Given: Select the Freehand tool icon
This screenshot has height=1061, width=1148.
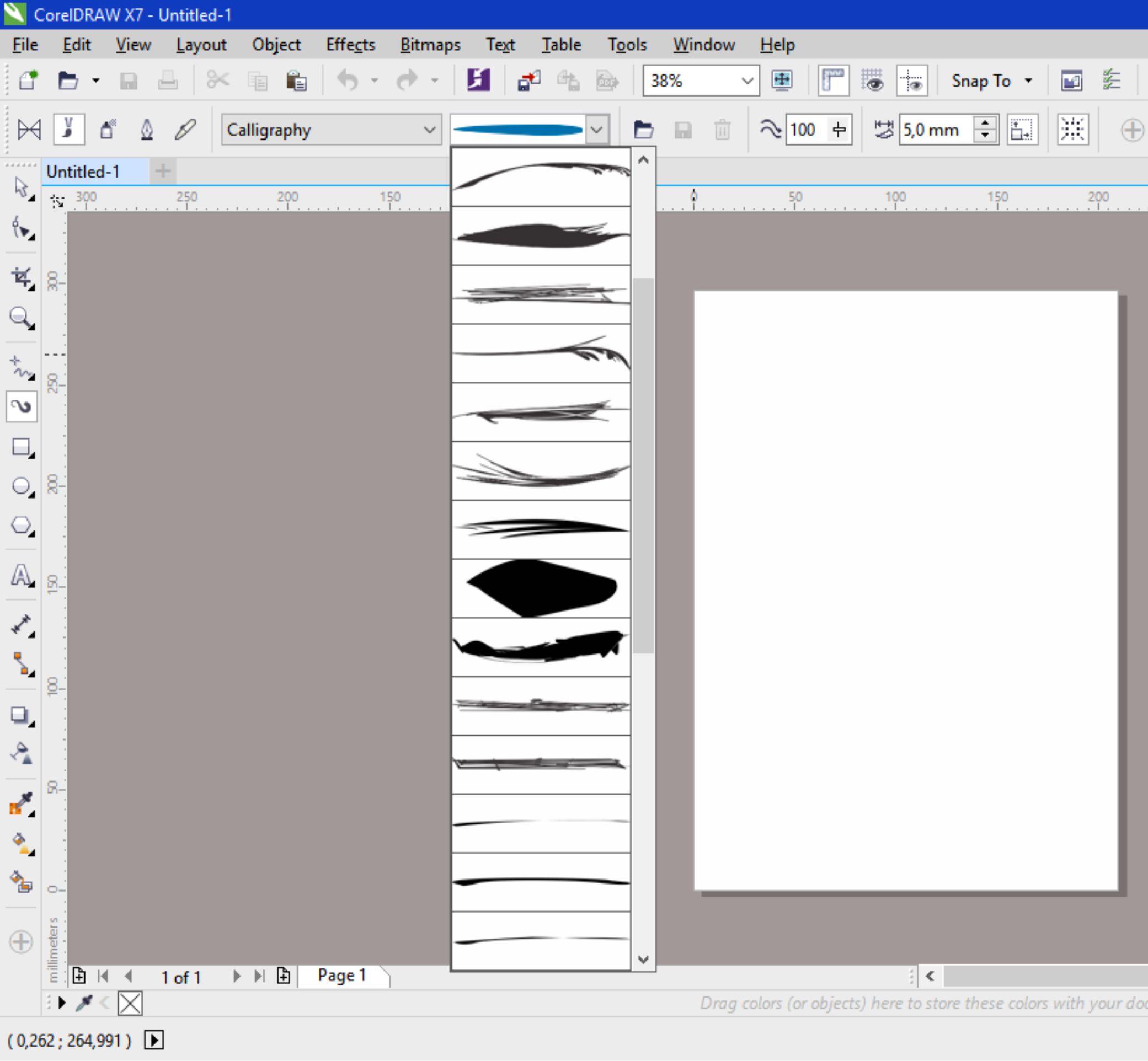Looking at the screenshot, I should (21, 365).
